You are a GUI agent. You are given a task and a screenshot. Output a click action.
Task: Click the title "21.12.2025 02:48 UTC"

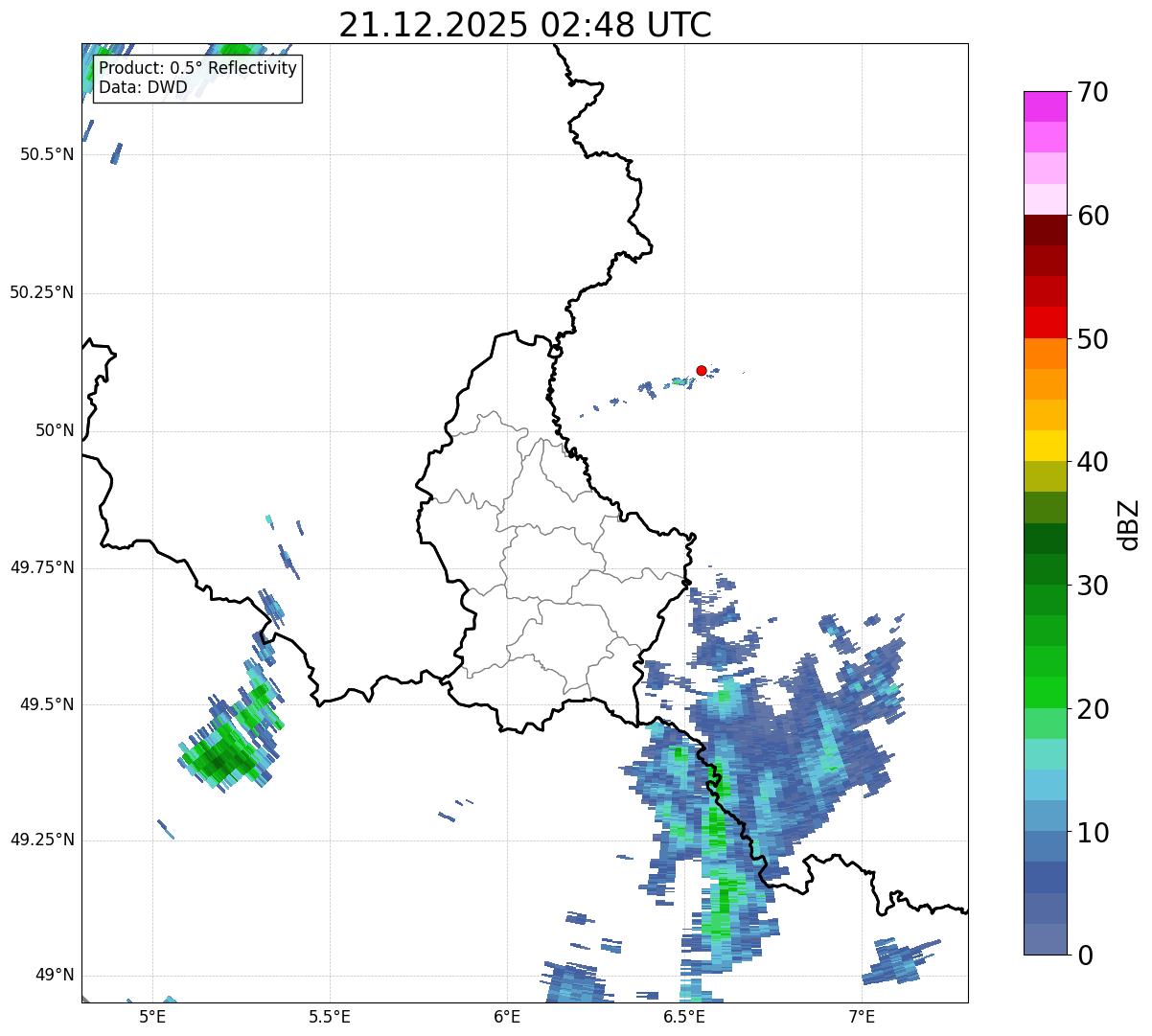coord(525,25)
